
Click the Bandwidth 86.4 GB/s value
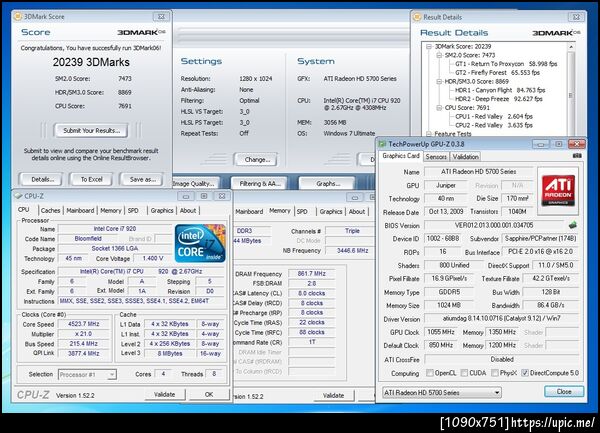tap(550, 305)
